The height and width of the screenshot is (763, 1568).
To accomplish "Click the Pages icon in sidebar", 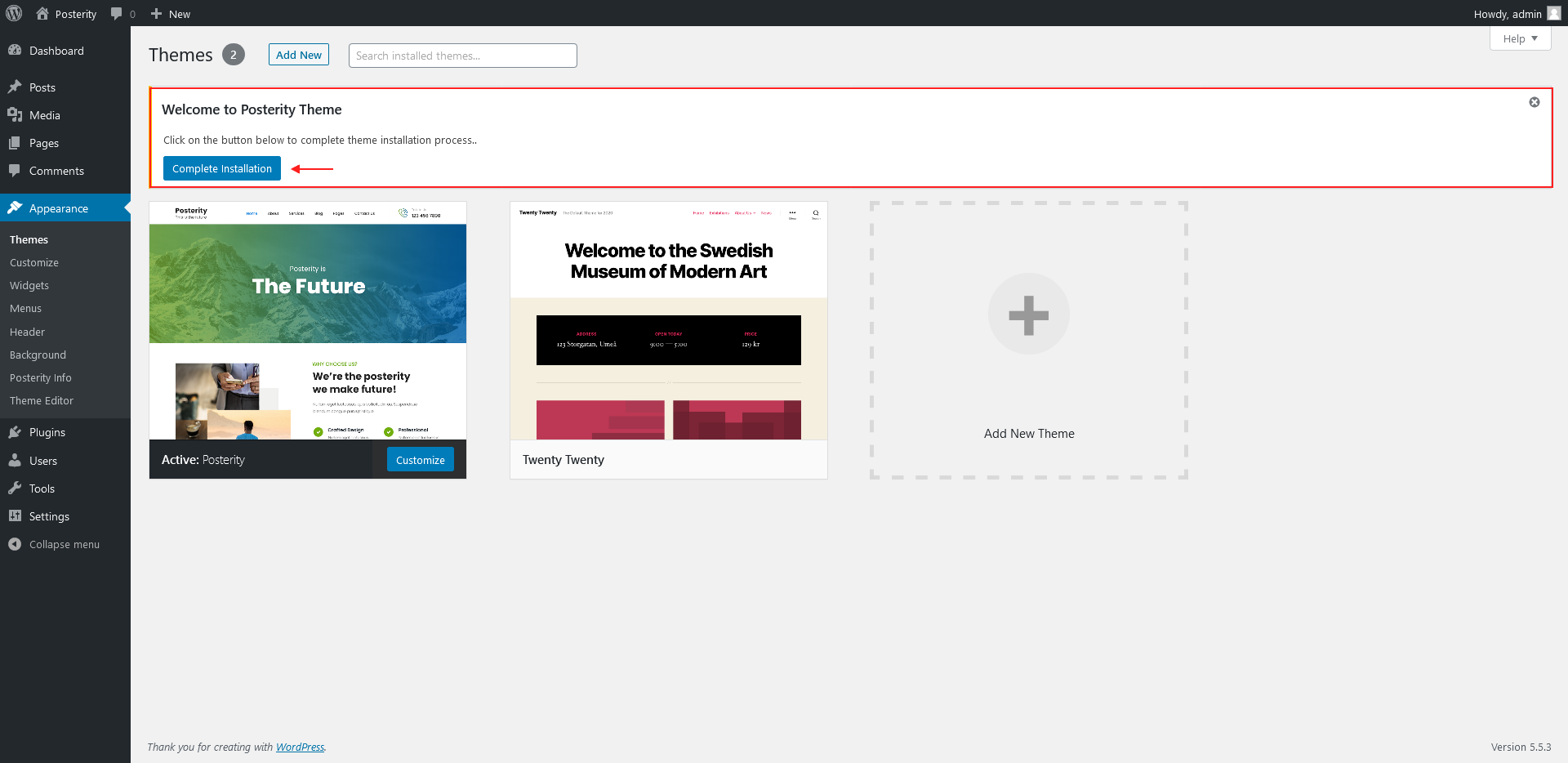I will (15, 142).
